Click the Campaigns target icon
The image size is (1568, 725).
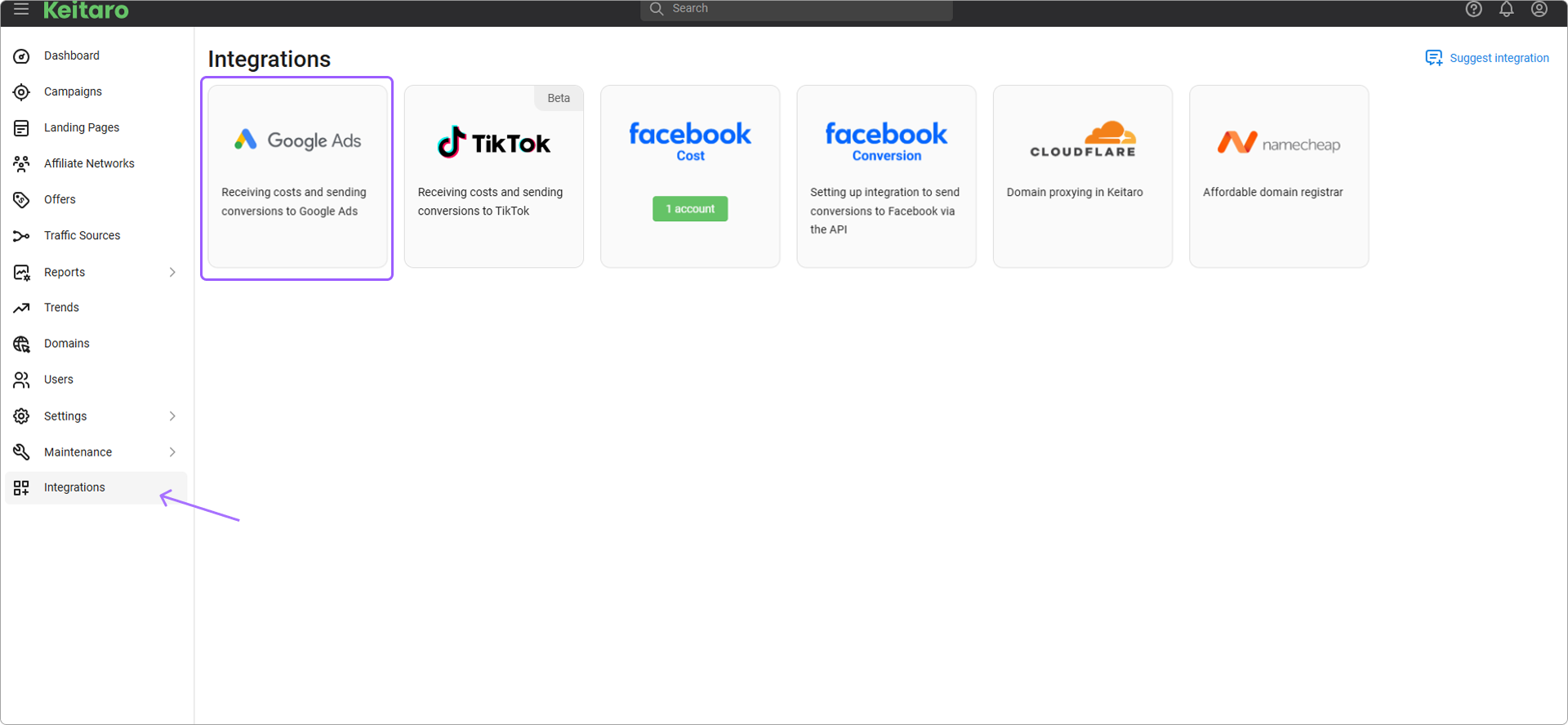(22, 92)
